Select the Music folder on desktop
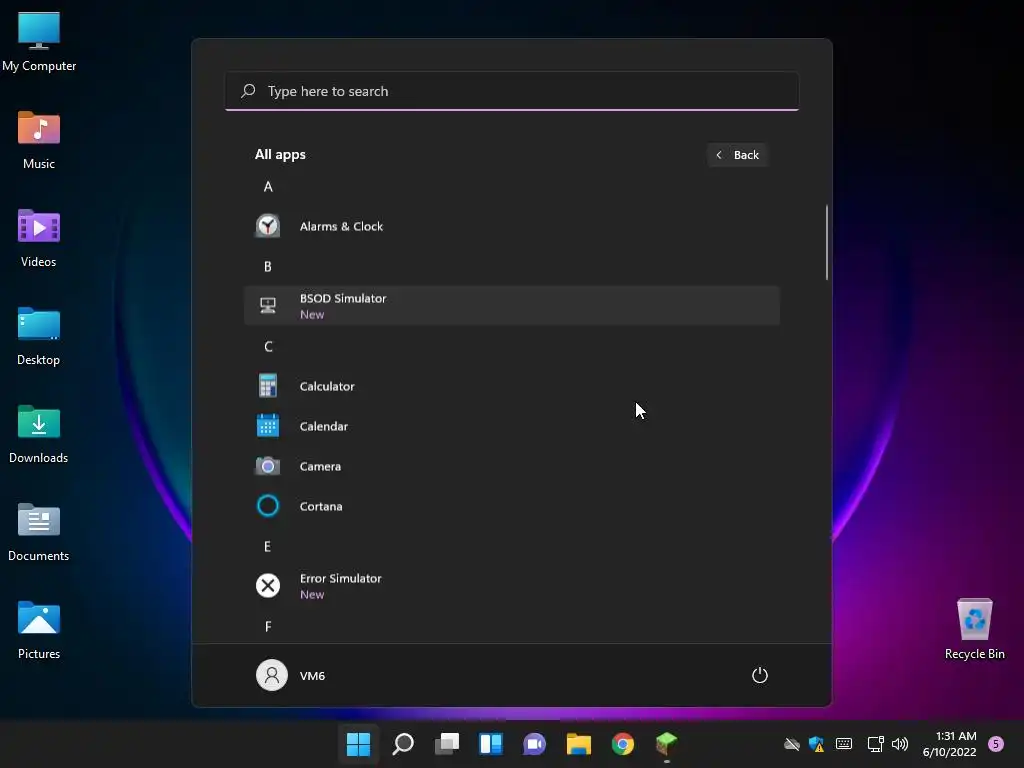Image resolution: width=1024 pixels, height=768 pixels. pos(39,139)
